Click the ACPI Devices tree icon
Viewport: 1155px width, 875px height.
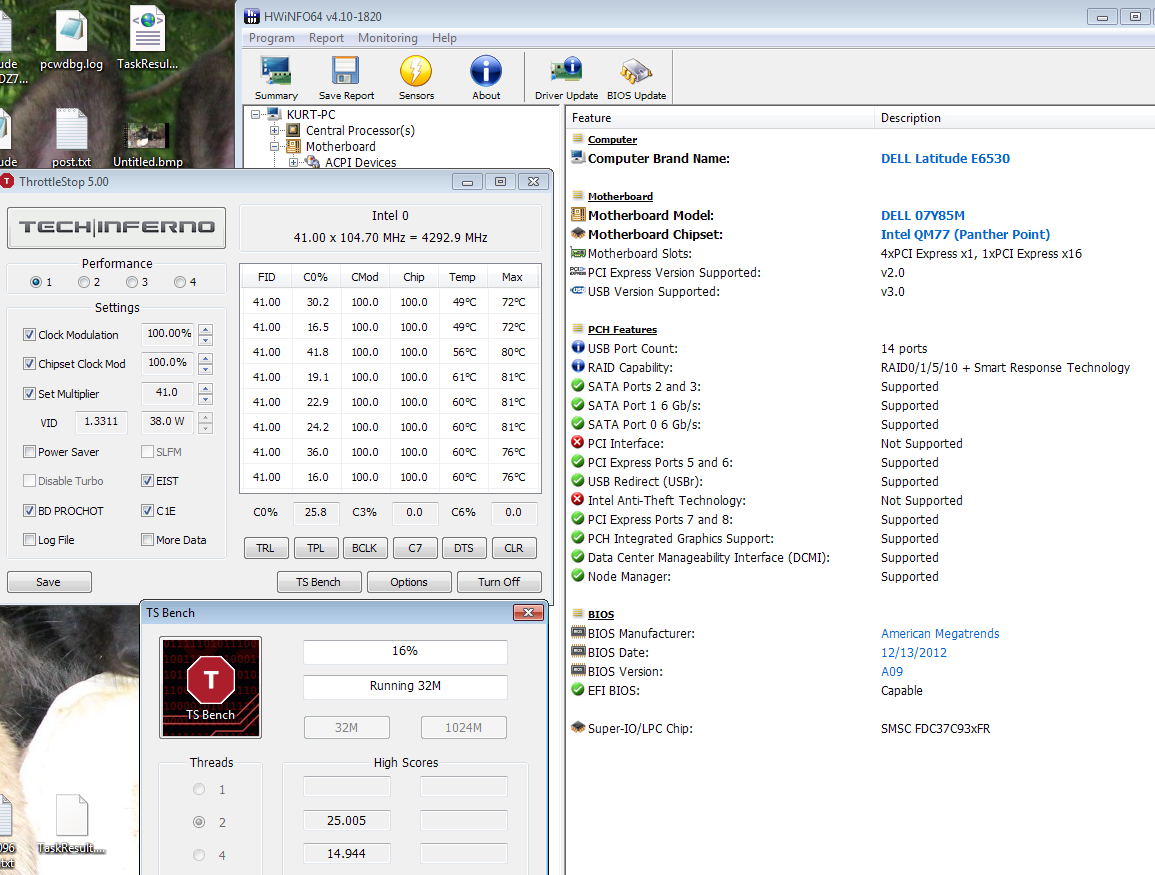[312, 162]
